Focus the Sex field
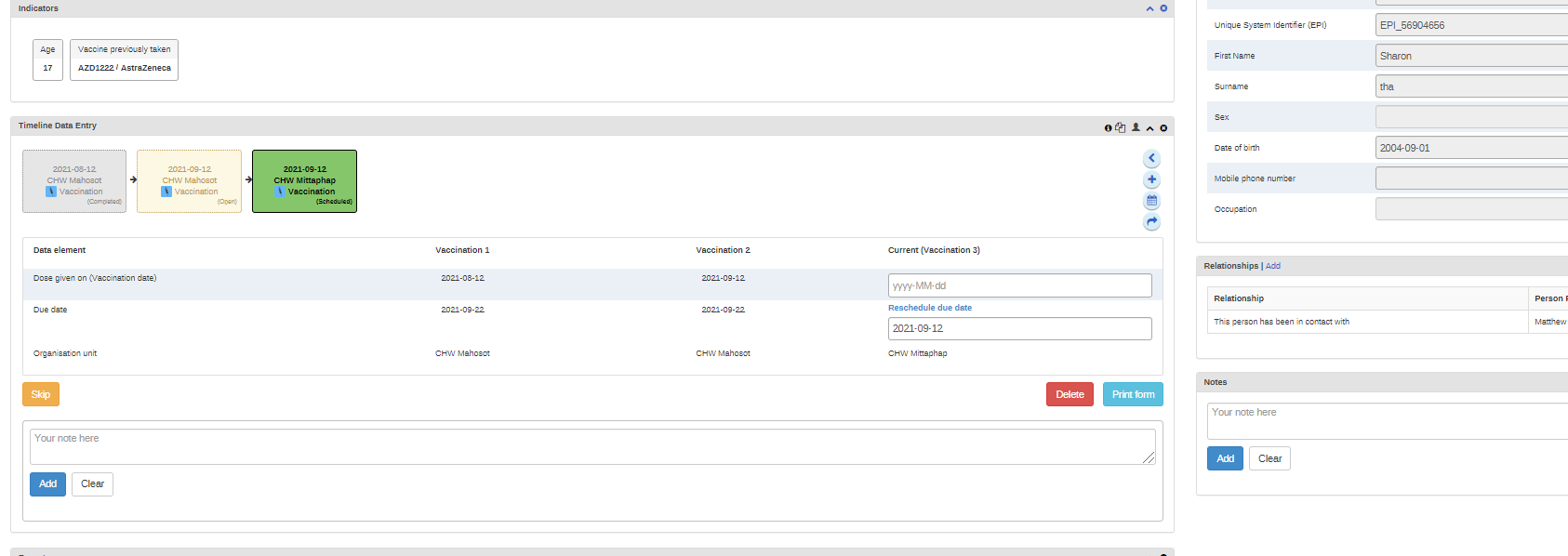Image resolution: width=1568 pixels, height=556 pixels. tap(1471, 117)
